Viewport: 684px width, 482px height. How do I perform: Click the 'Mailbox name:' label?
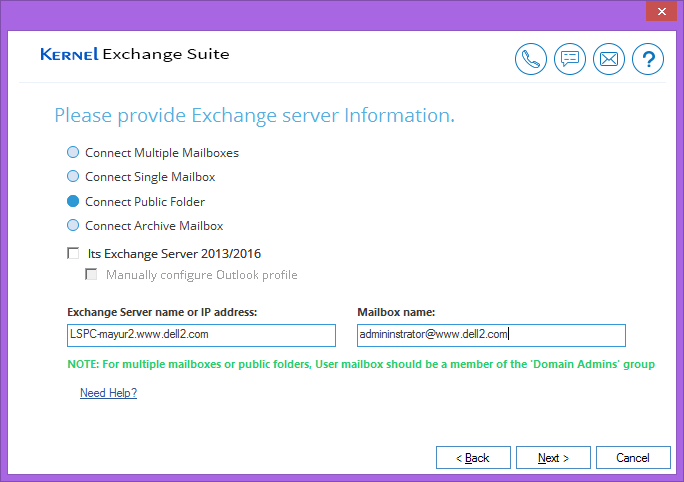point(396,312)
